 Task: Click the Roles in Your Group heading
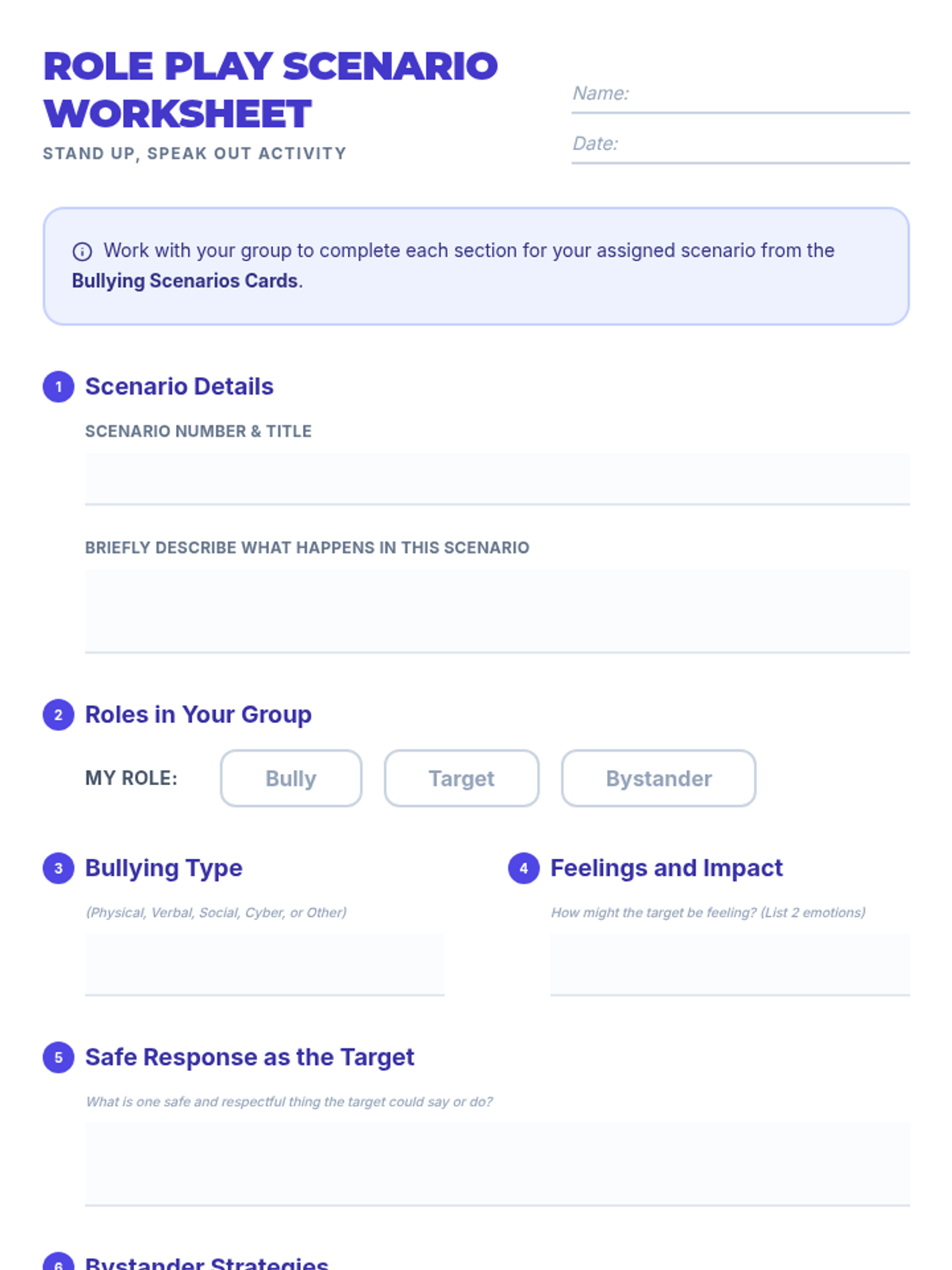(x=198, y=714)
